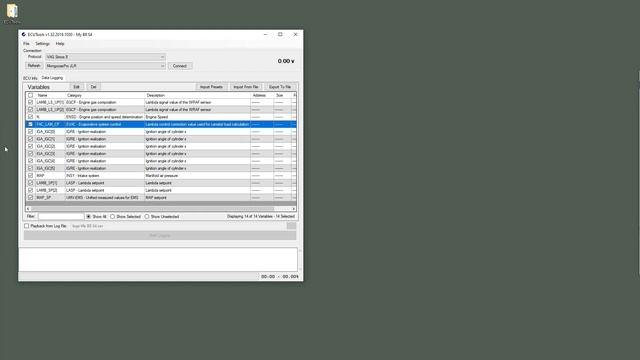This screenshot has width=640, height=360.
Task: Select the Show All radio button
Action: pos(89,216)
